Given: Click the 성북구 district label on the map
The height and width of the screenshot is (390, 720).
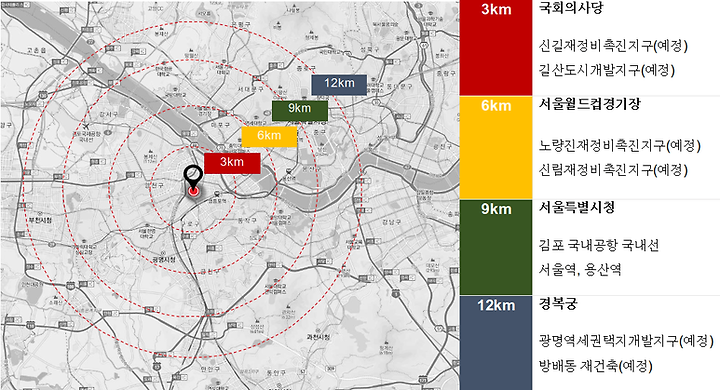Looking at the screenshot, I should (x=370, y=49).
